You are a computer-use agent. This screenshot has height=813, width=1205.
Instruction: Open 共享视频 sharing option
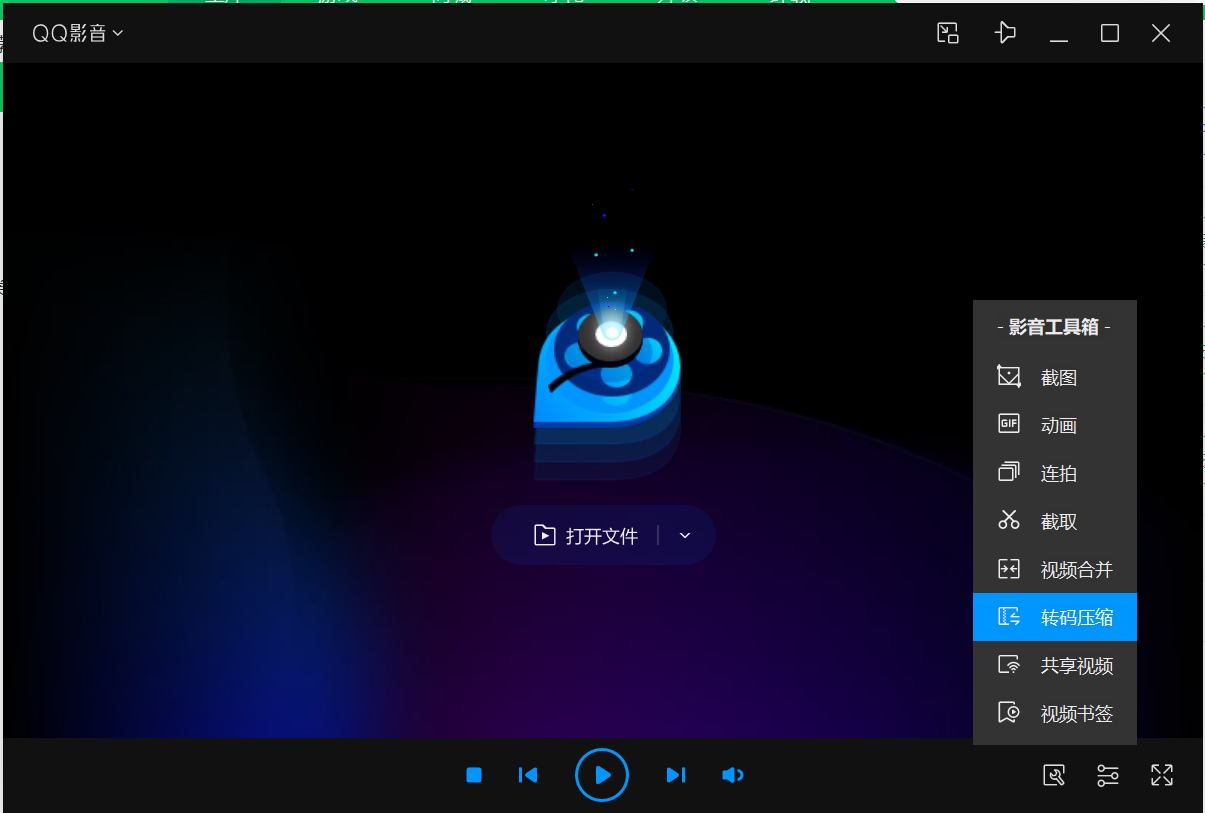click(1054, 666)
